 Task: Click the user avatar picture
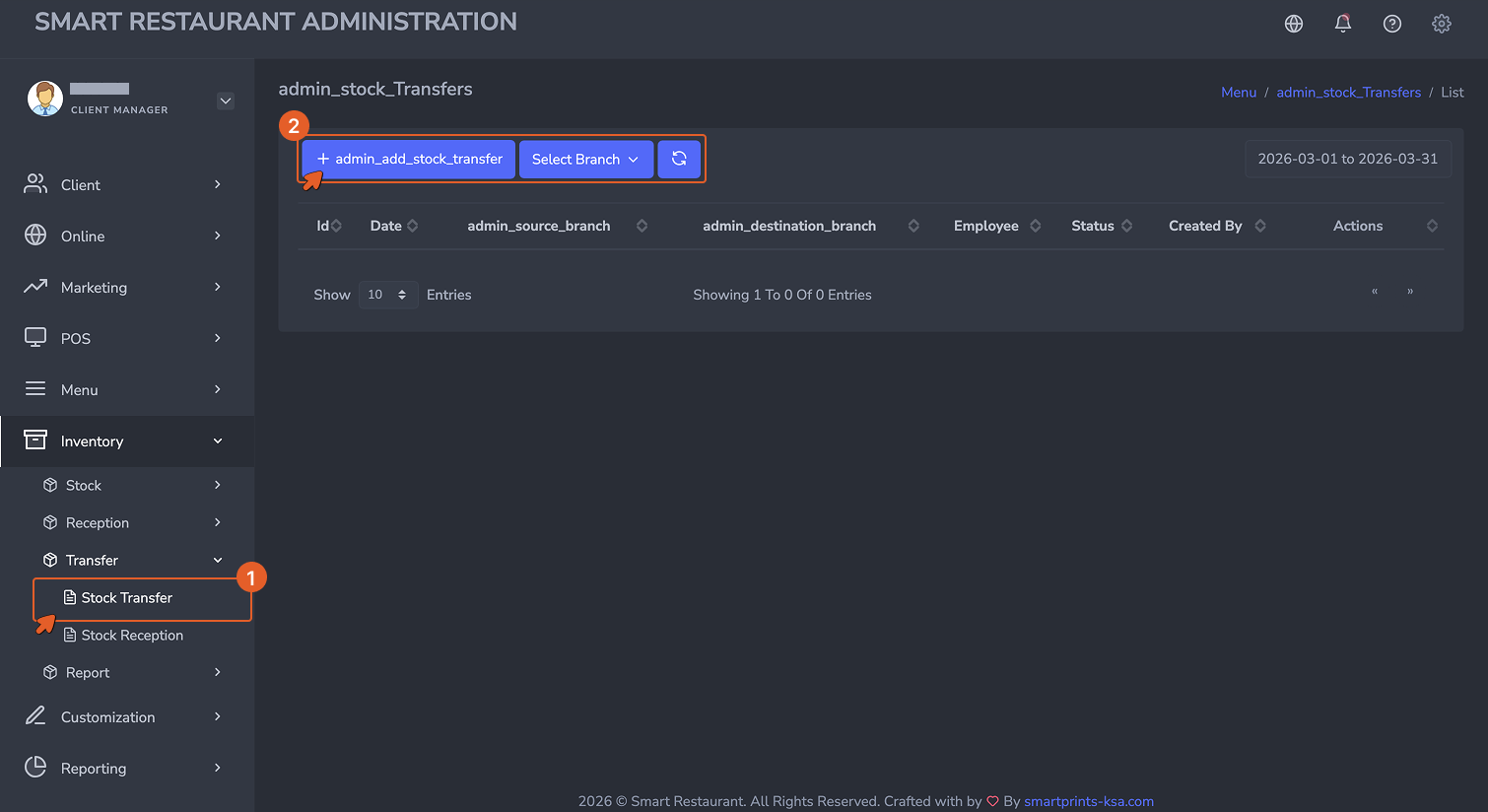(x=45, y=99)
